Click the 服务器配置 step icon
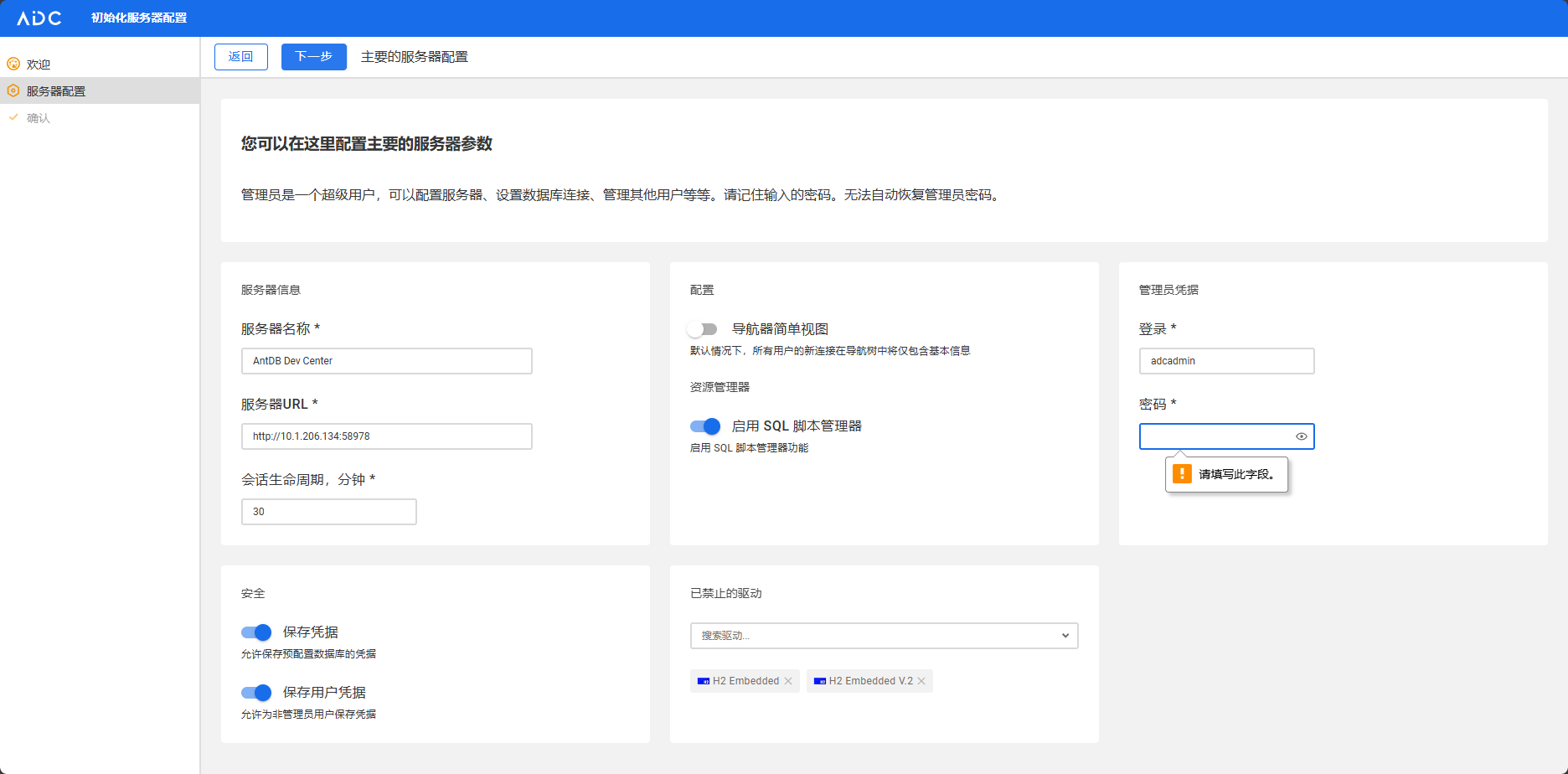Screen dimensions: 1568x774 (13, 90)
